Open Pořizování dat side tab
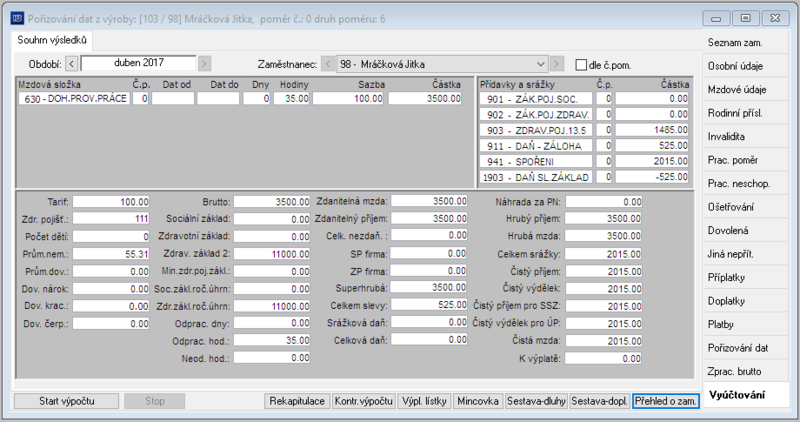Image resolution: width=800 pixels, height=422 pixels. (745, 348)
